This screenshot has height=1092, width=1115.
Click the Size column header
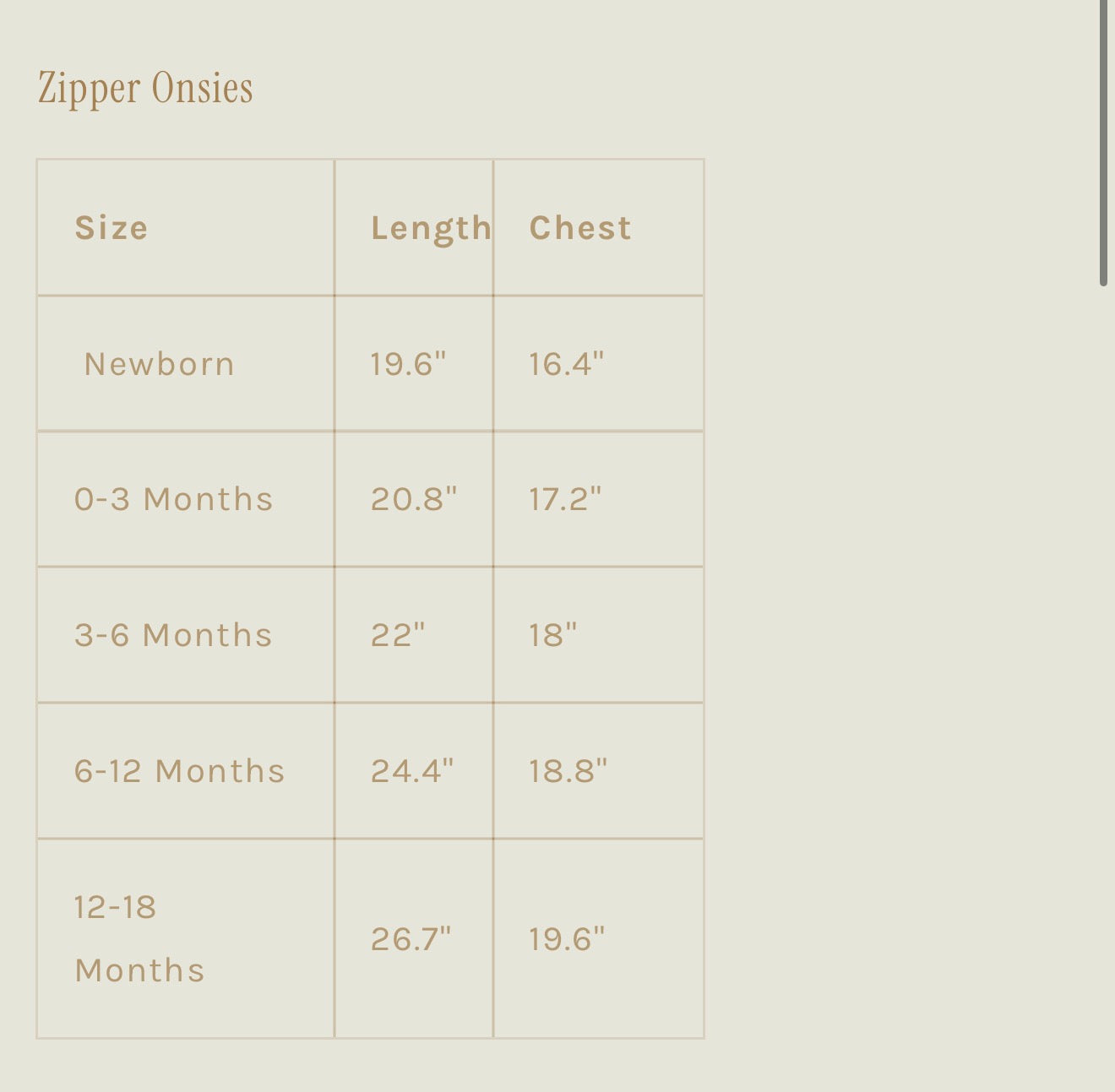pyautogui.click(x=111, y=228)
